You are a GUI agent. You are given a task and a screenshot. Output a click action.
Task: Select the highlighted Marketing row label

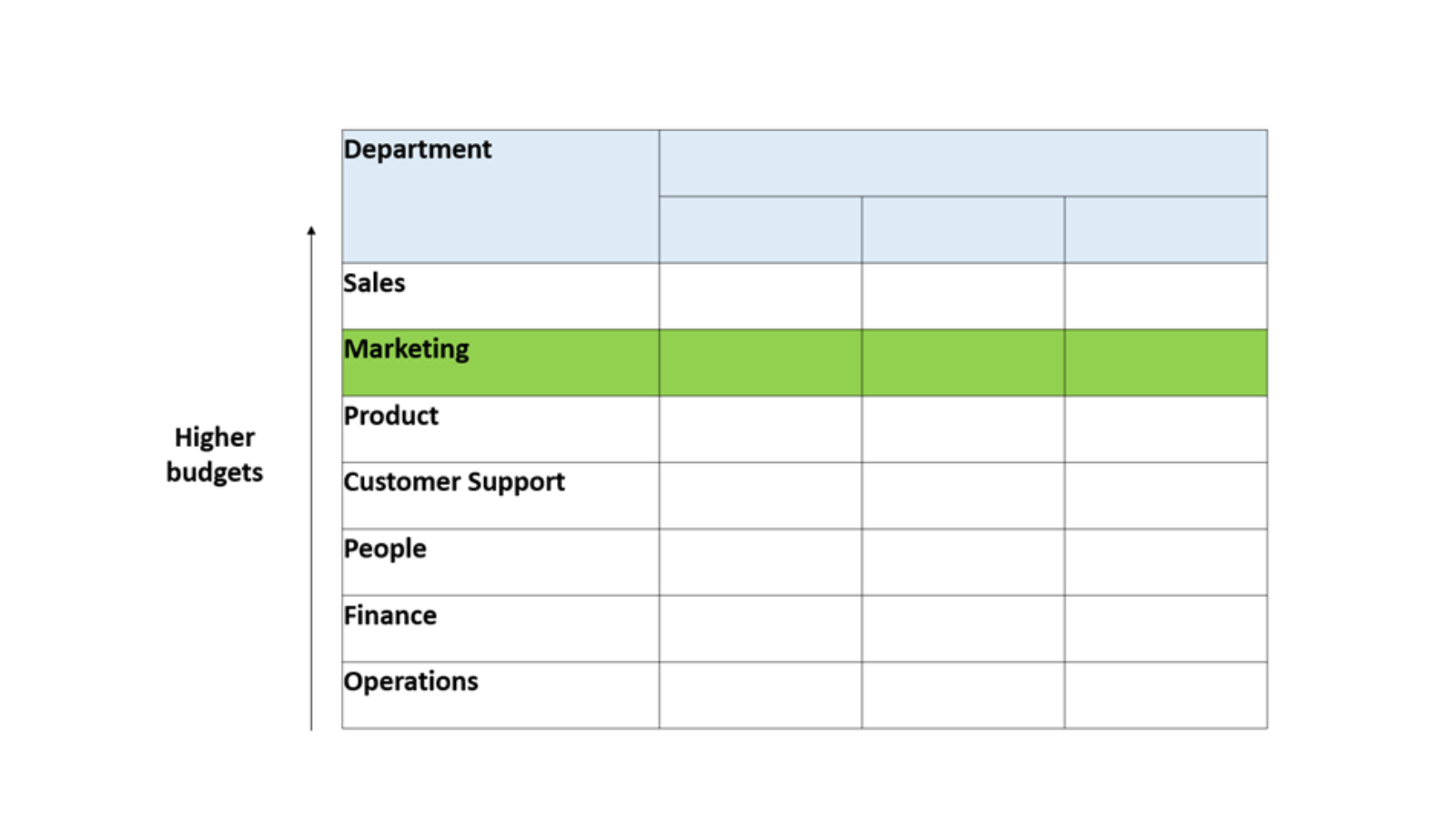tap(500, 362)
